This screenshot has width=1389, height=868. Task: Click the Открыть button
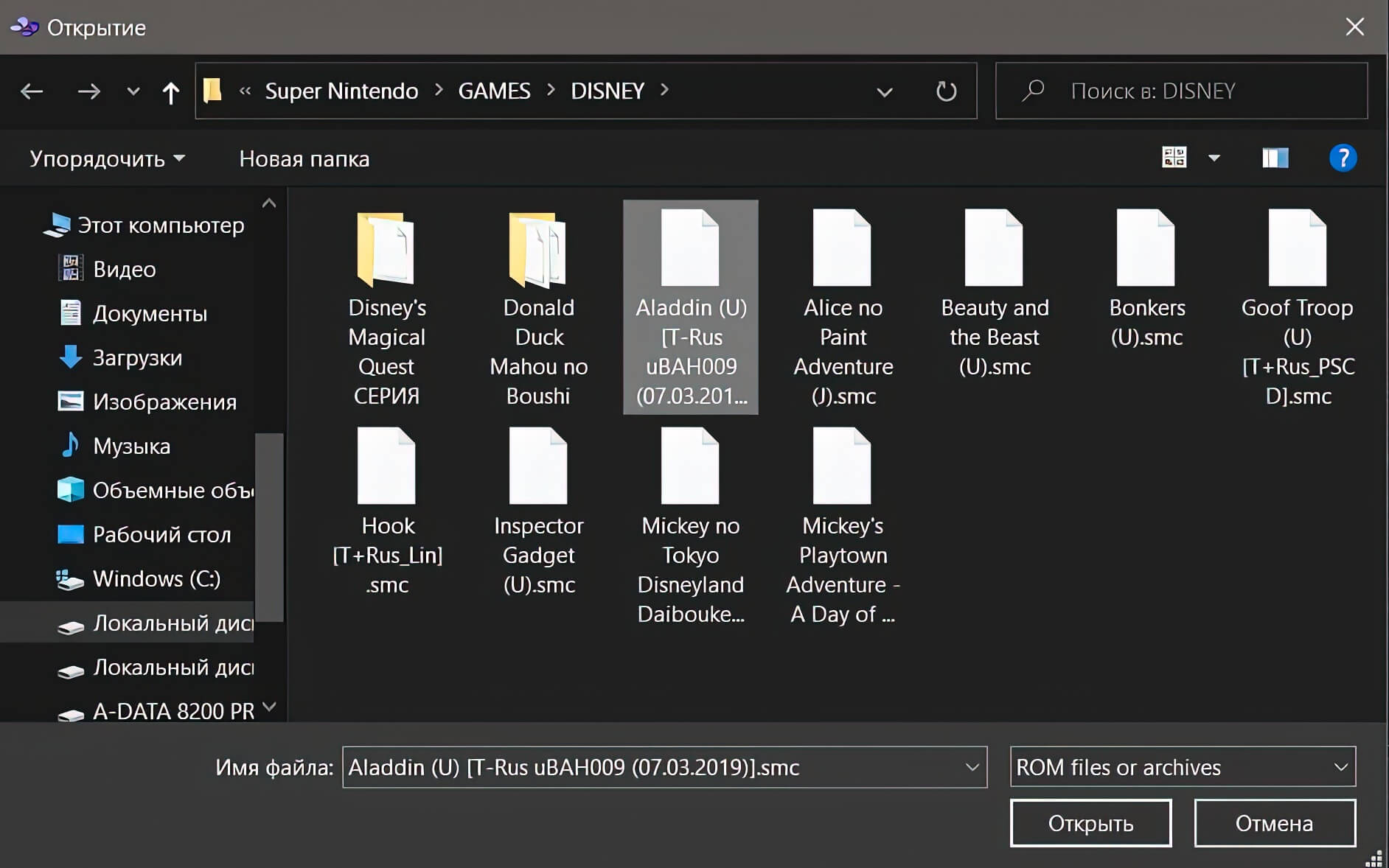(1090, 823)
